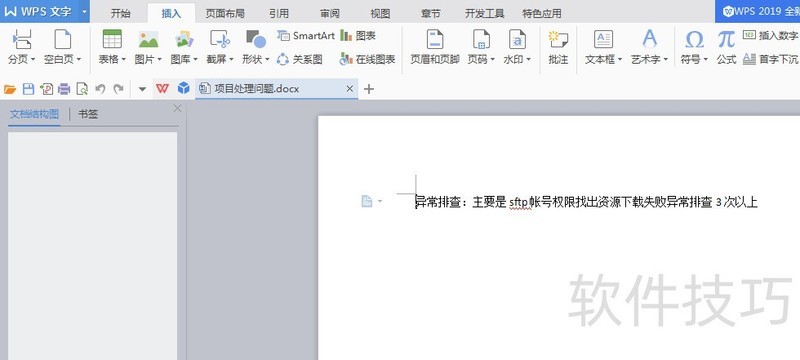
Task: Expand the 截屏 dropdown arrow
Action: [231, 60]
